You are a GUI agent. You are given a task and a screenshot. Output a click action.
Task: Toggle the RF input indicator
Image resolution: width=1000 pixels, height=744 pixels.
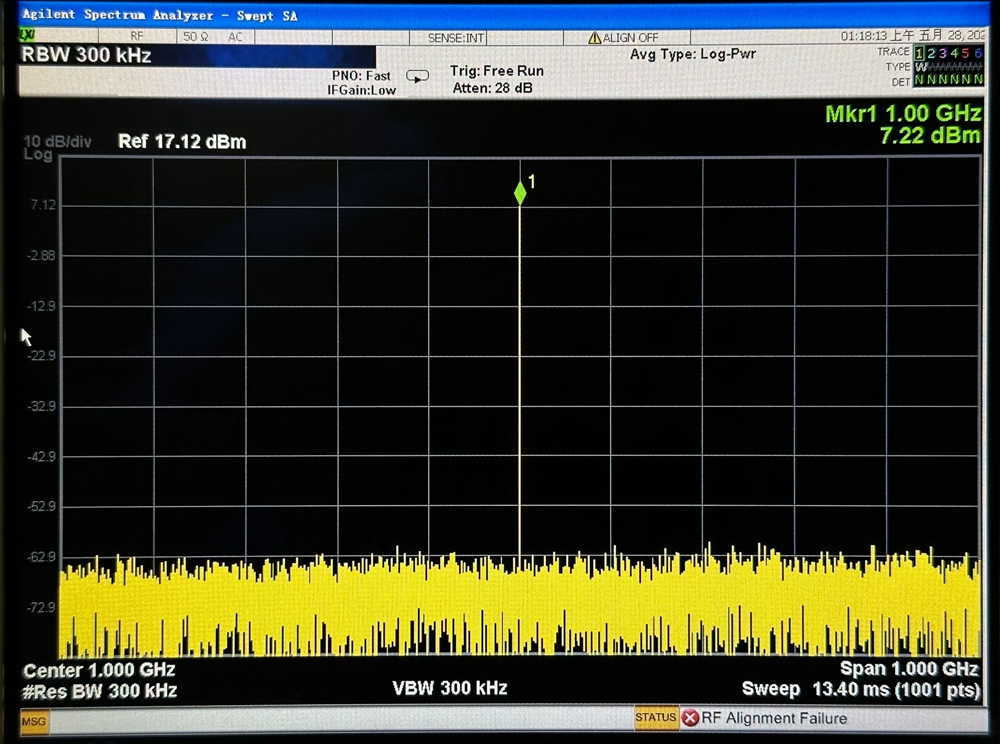(x=137, y=37)
